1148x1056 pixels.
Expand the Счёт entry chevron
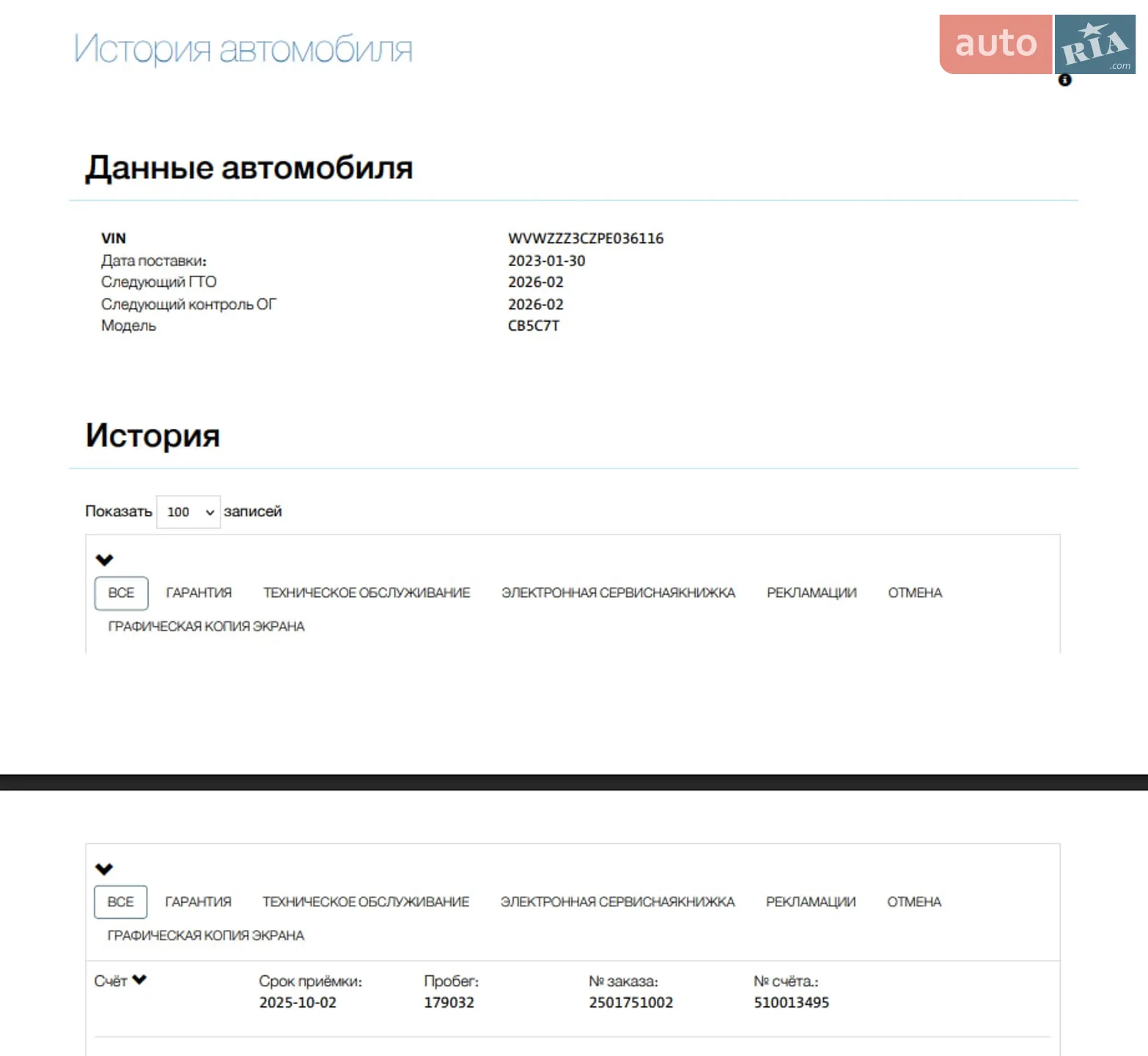click(139, 980)
